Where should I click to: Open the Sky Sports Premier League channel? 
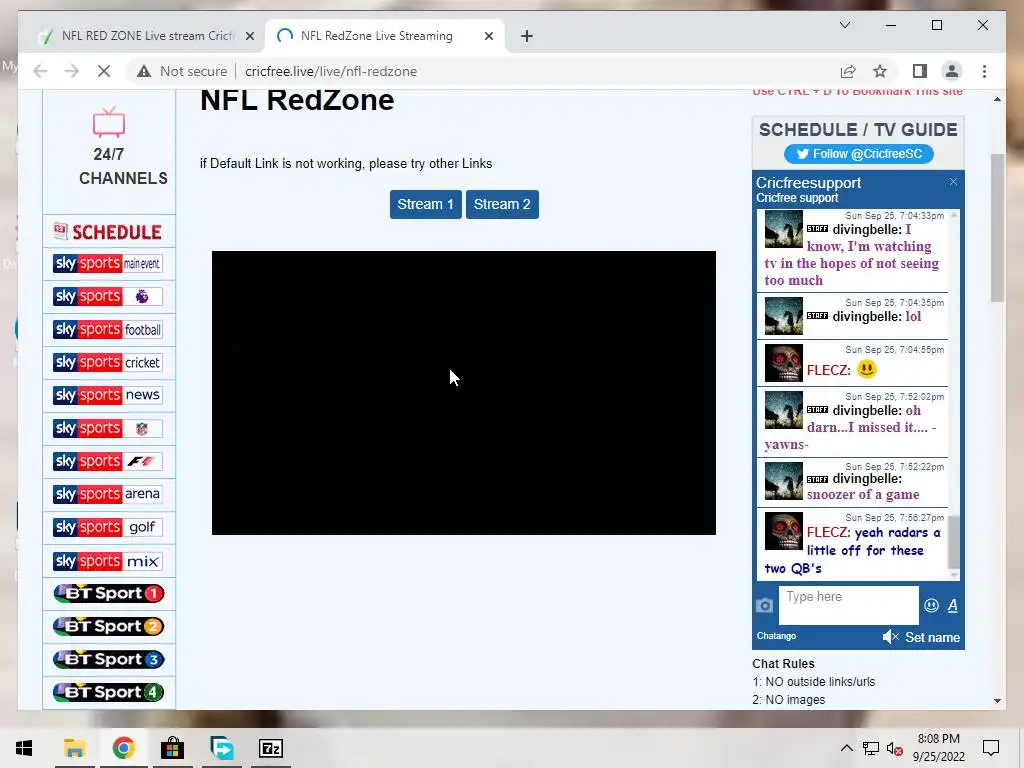click(x=108, y=296)
